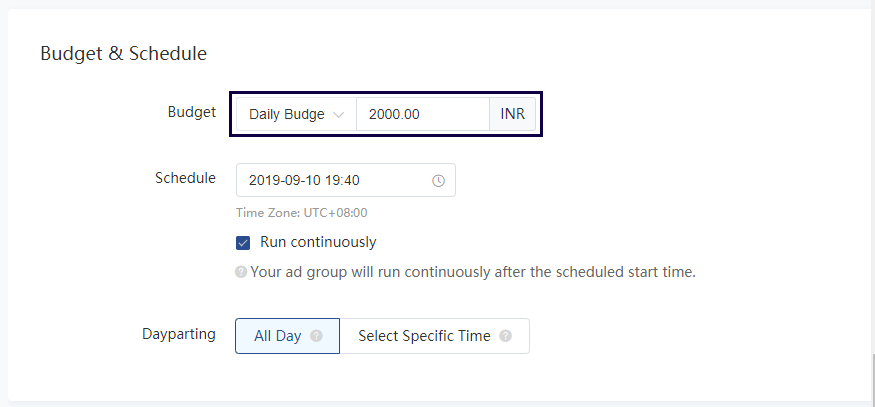Click the clock icon in the Schedule field

pyautogui.click(x=438, y=181)
